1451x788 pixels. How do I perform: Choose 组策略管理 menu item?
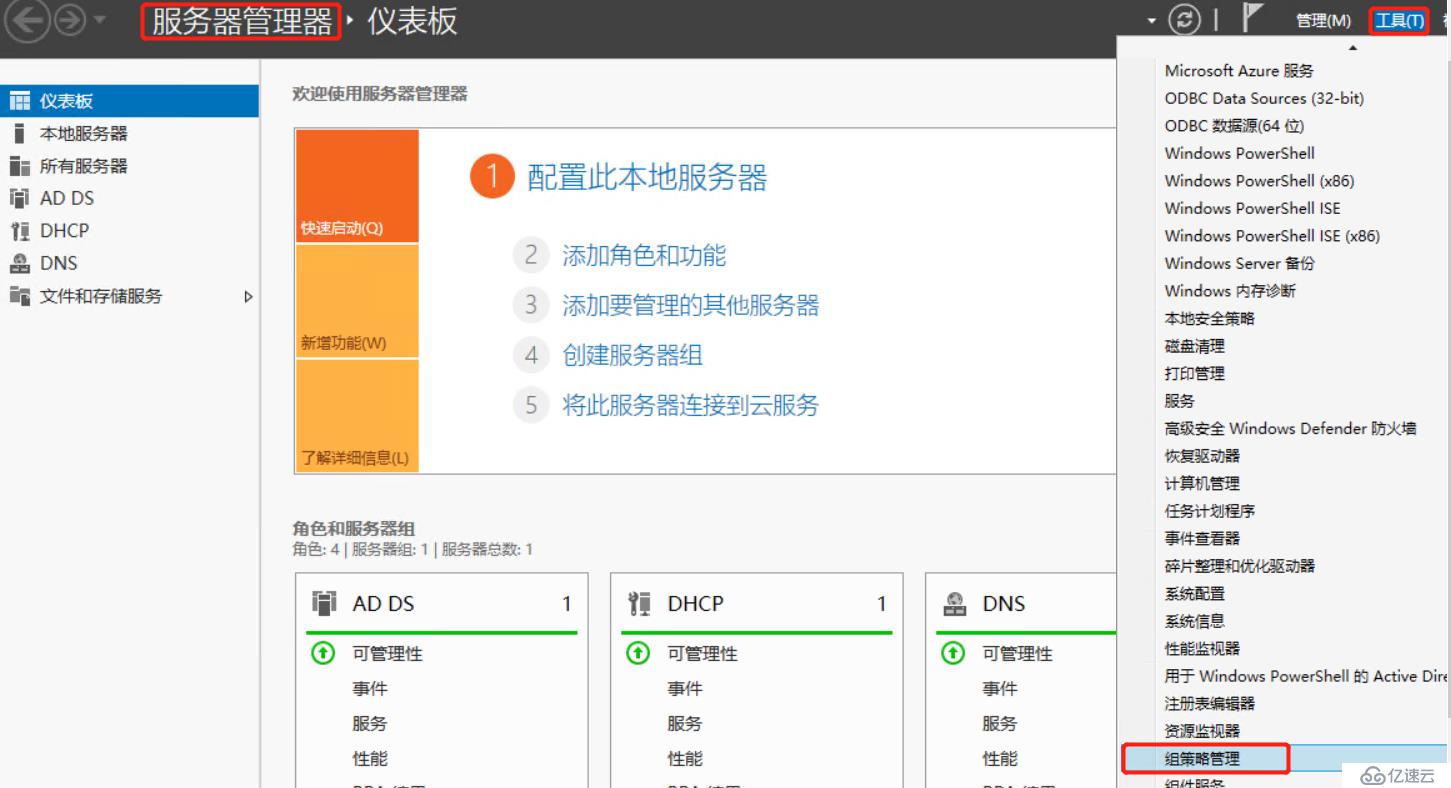point(1202,759)
